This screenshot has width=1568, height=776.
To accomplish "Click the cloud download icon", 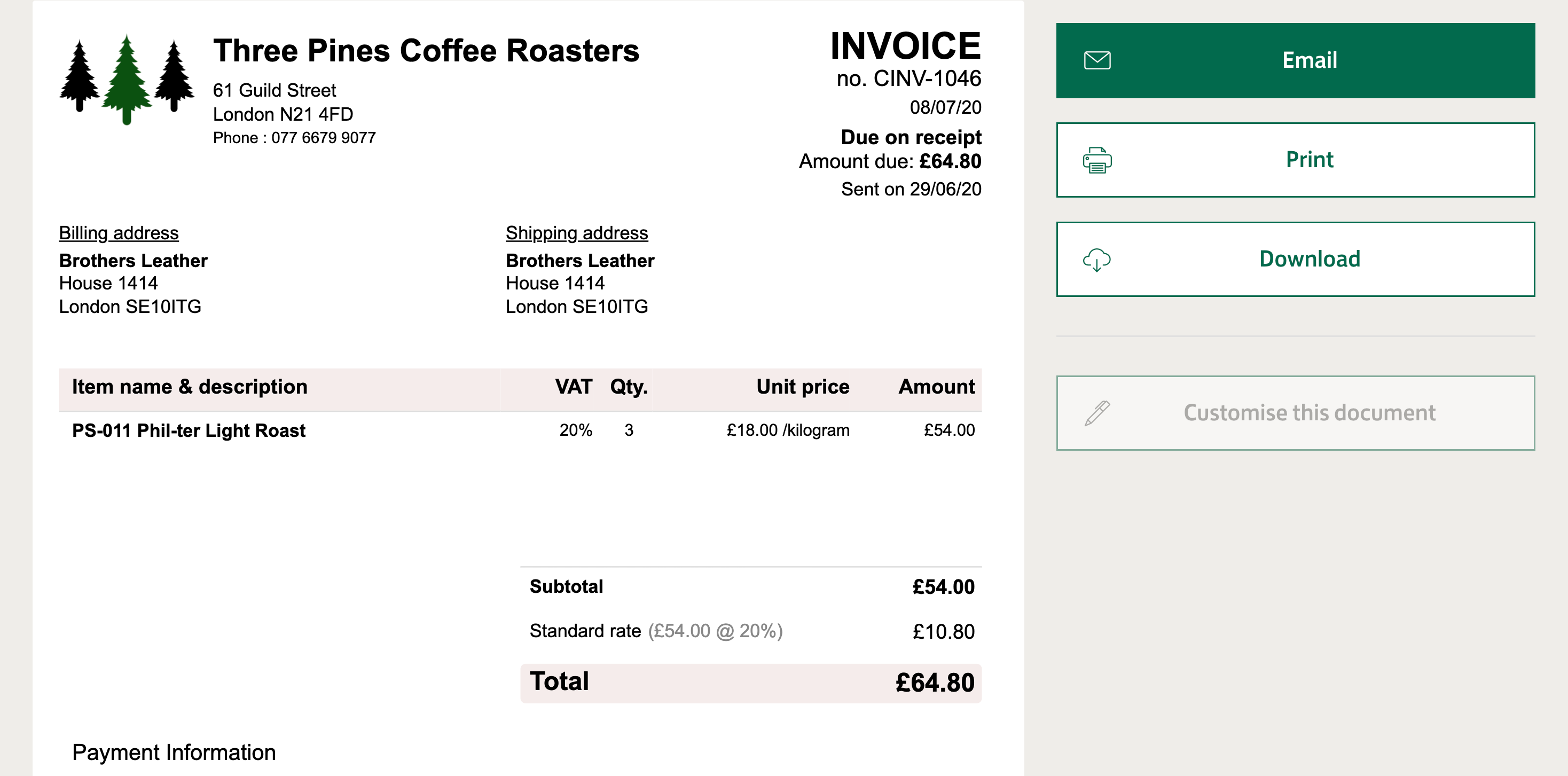I will pyautogui.click(x=1097, y=260).
